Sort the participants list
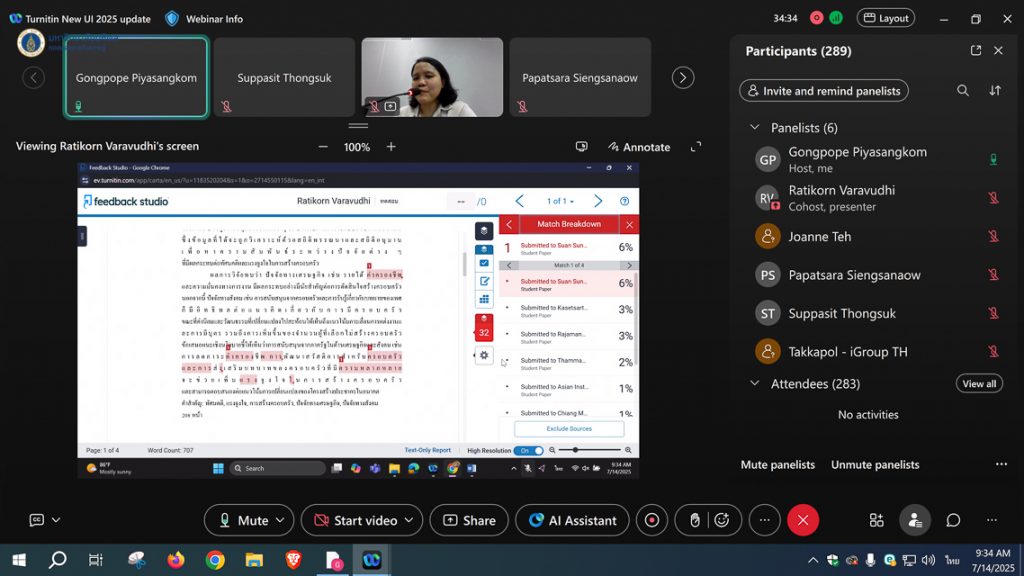 click(x=994, y=91)
